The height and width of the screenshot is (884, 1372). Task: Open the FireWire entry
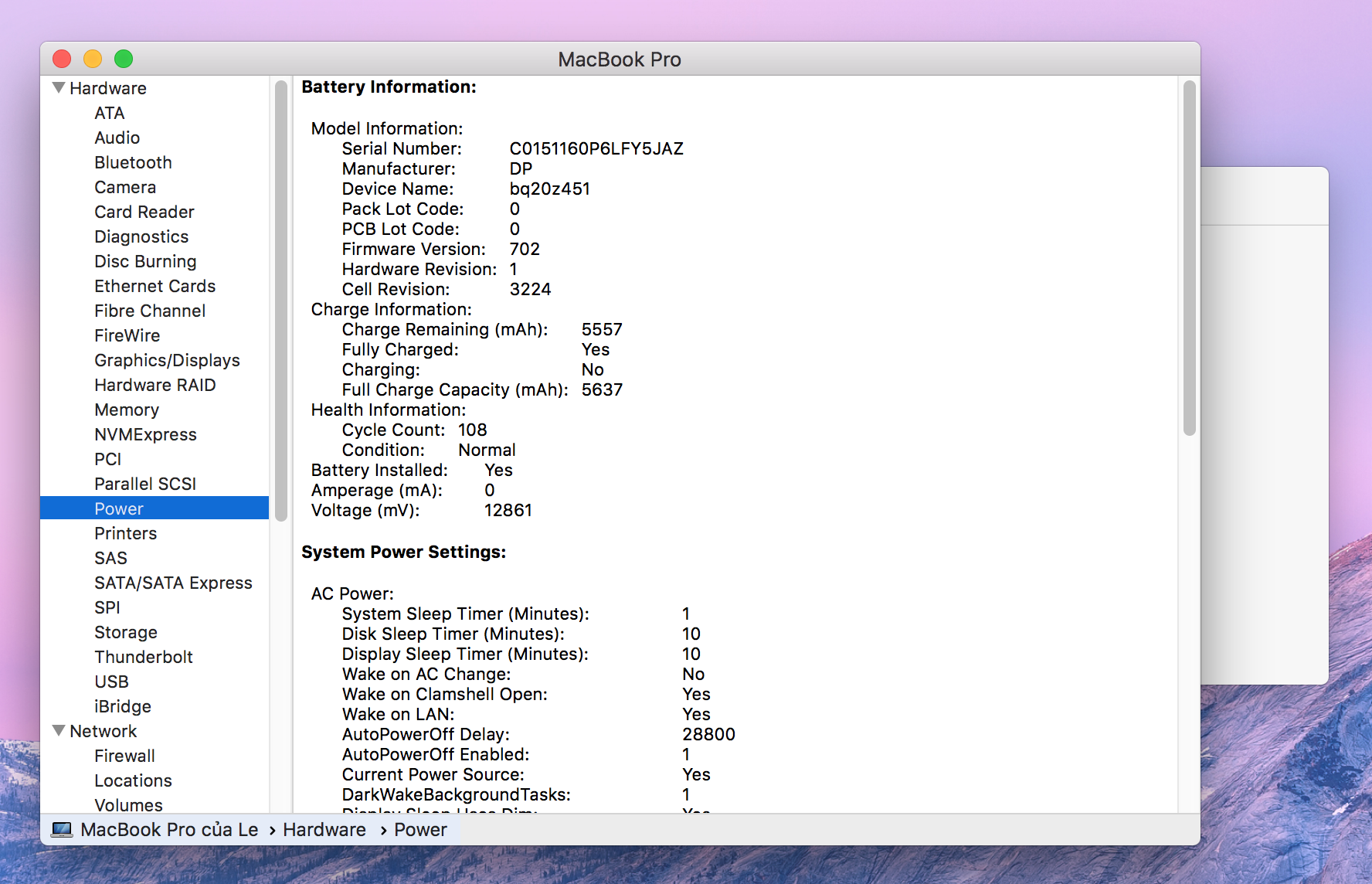click(x=127, y=335)
